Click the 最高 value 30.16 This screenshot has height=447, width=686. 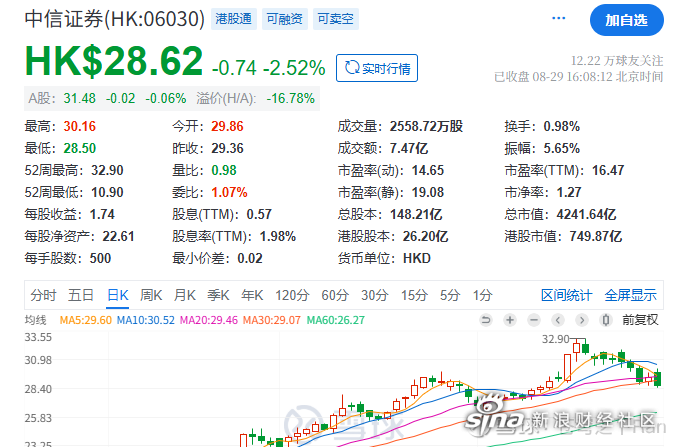click(80, 126)
